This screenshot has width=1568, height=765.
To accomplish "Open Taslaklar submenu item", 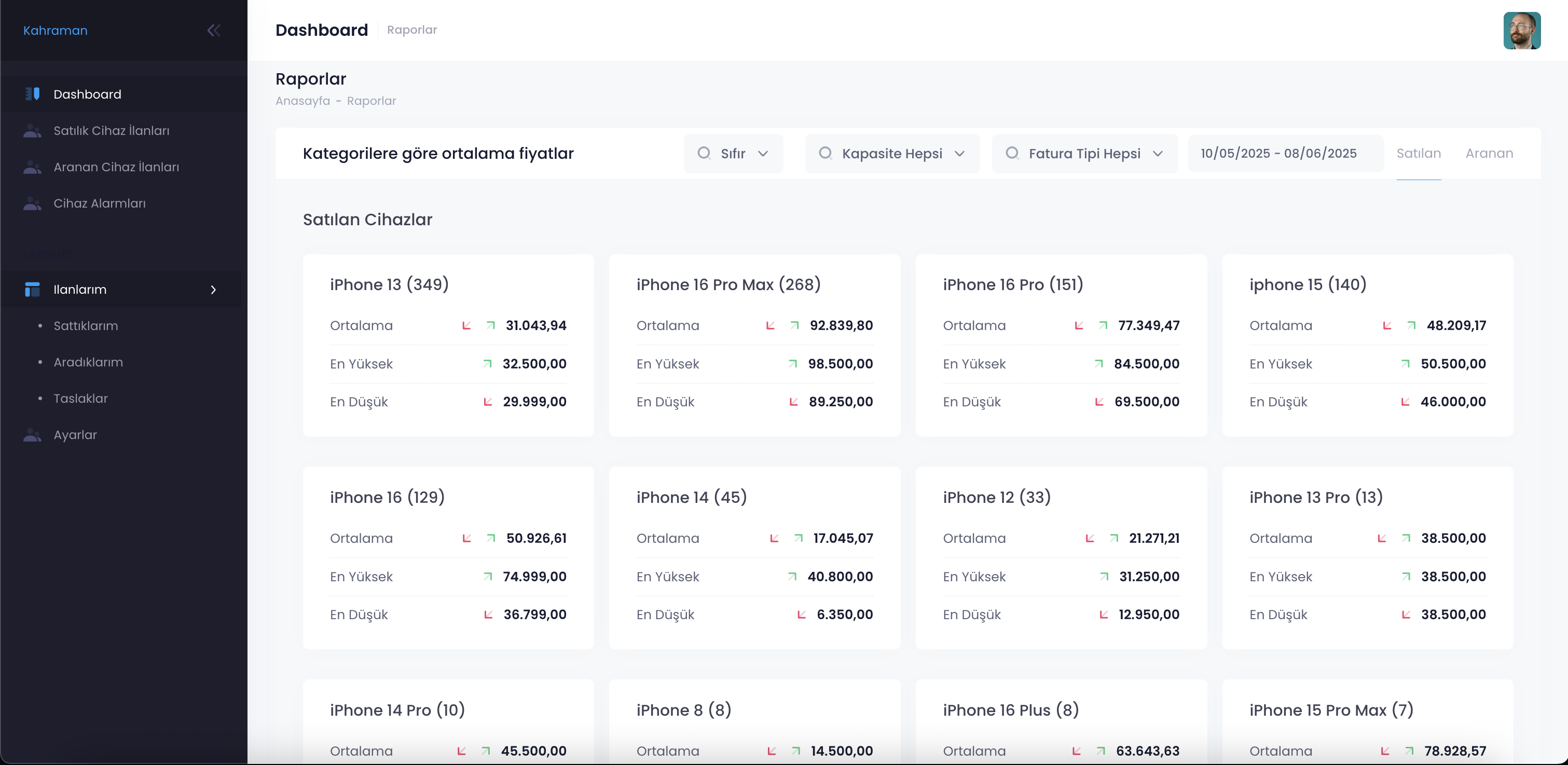I will (80, 399).
